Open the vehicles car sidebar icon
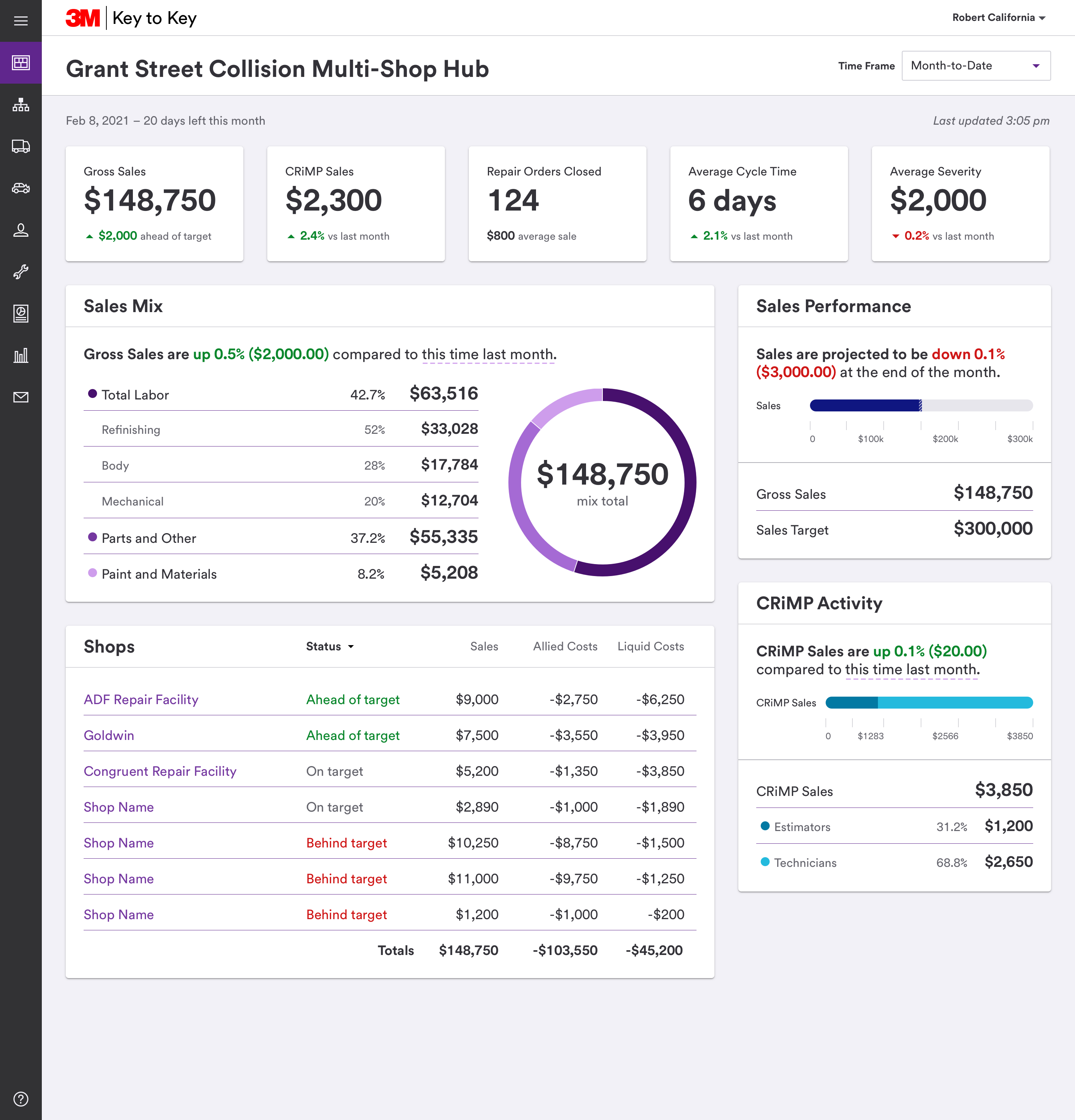The height and width of the screenshot is (1120, 1075). [21, 188]
